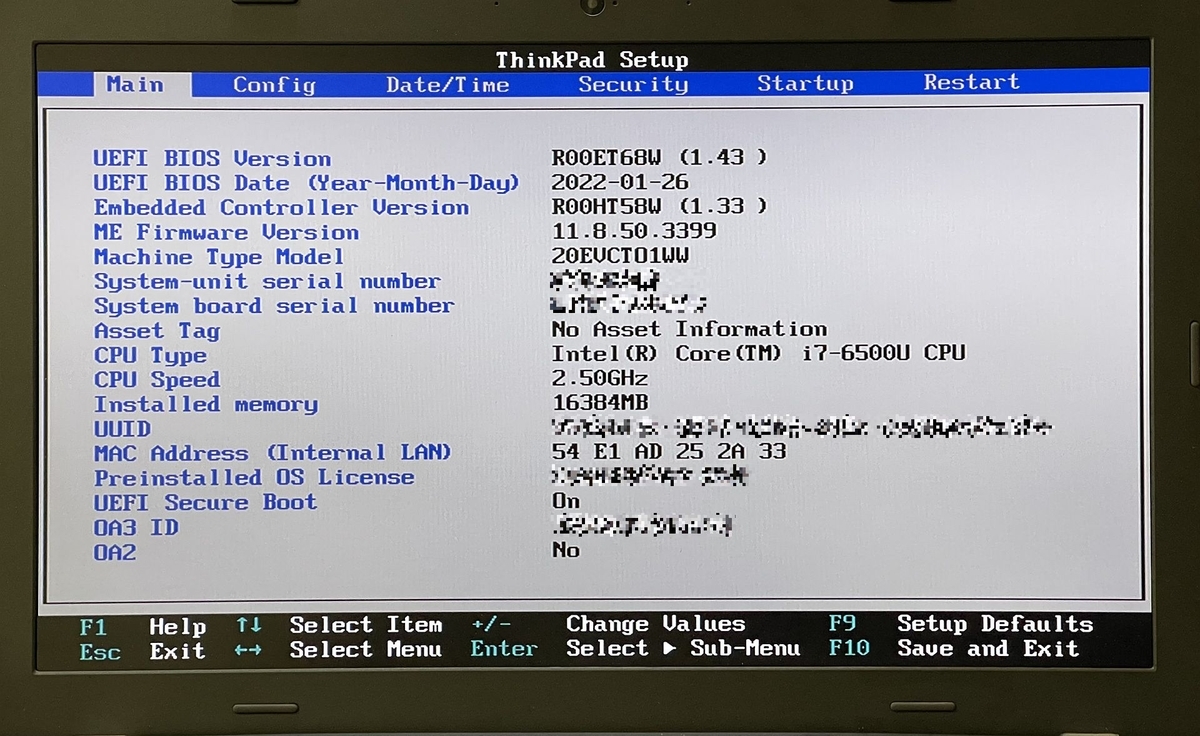Select BIOS version value R00ET68W (1.43)
The image size is (1200, 736).
pos(660,157)
